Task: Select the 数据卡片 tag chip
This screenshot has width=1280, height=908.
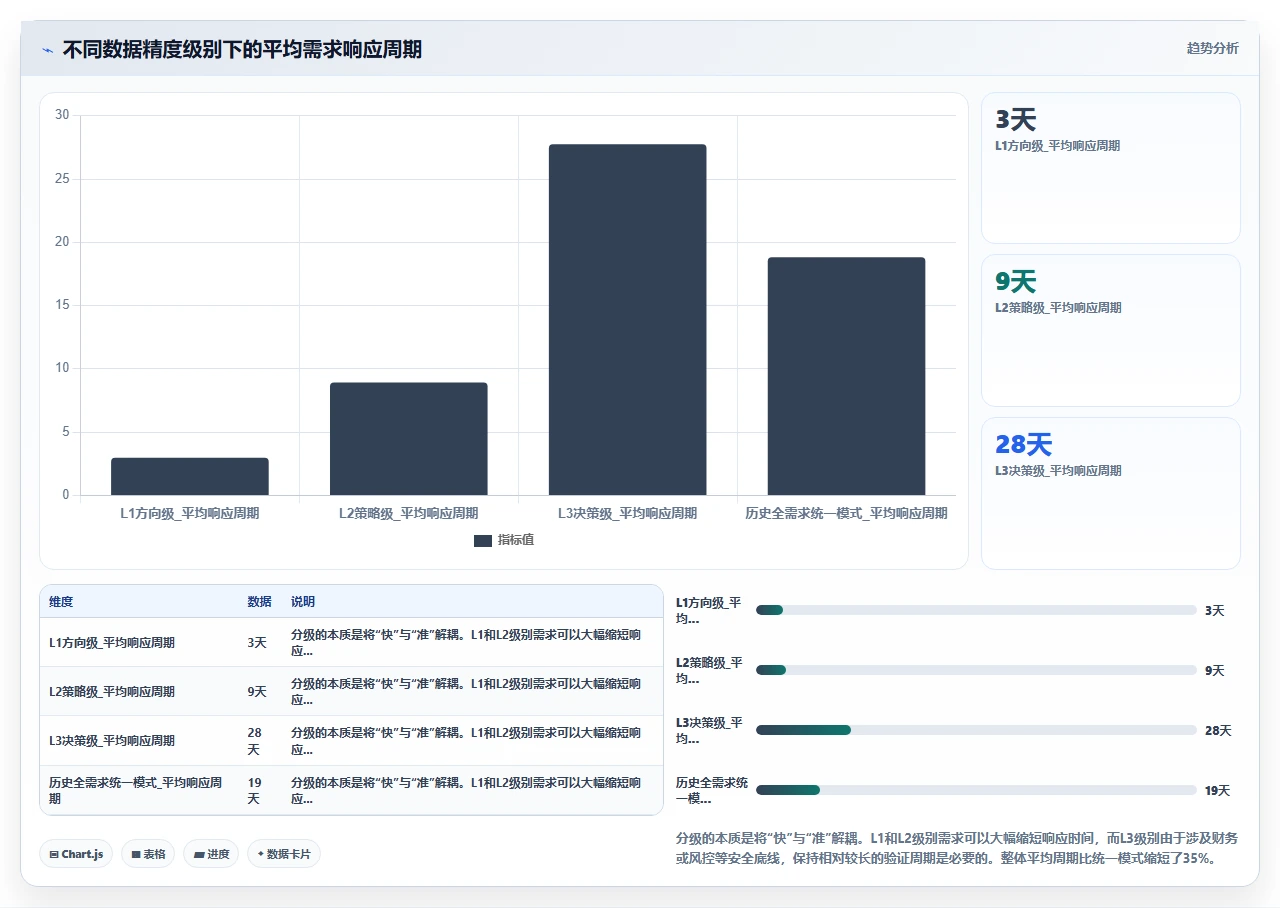Action: tap(284, 854)
